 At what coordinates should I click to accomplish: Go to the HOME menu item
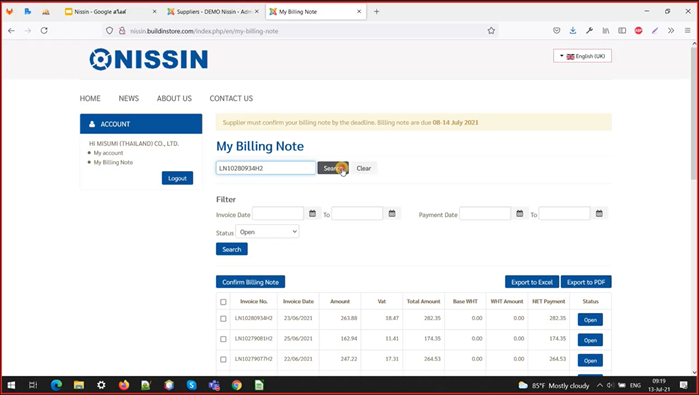(x=90, y=98)
